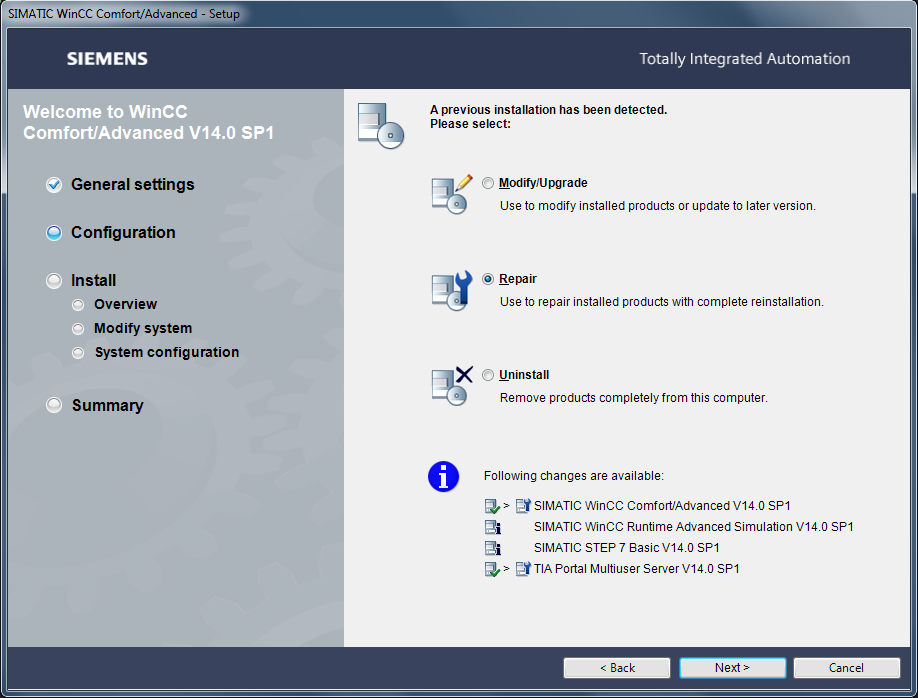918x698 pixels.
Task: Click the Summary step indicator icon
Action: point(54,405)
